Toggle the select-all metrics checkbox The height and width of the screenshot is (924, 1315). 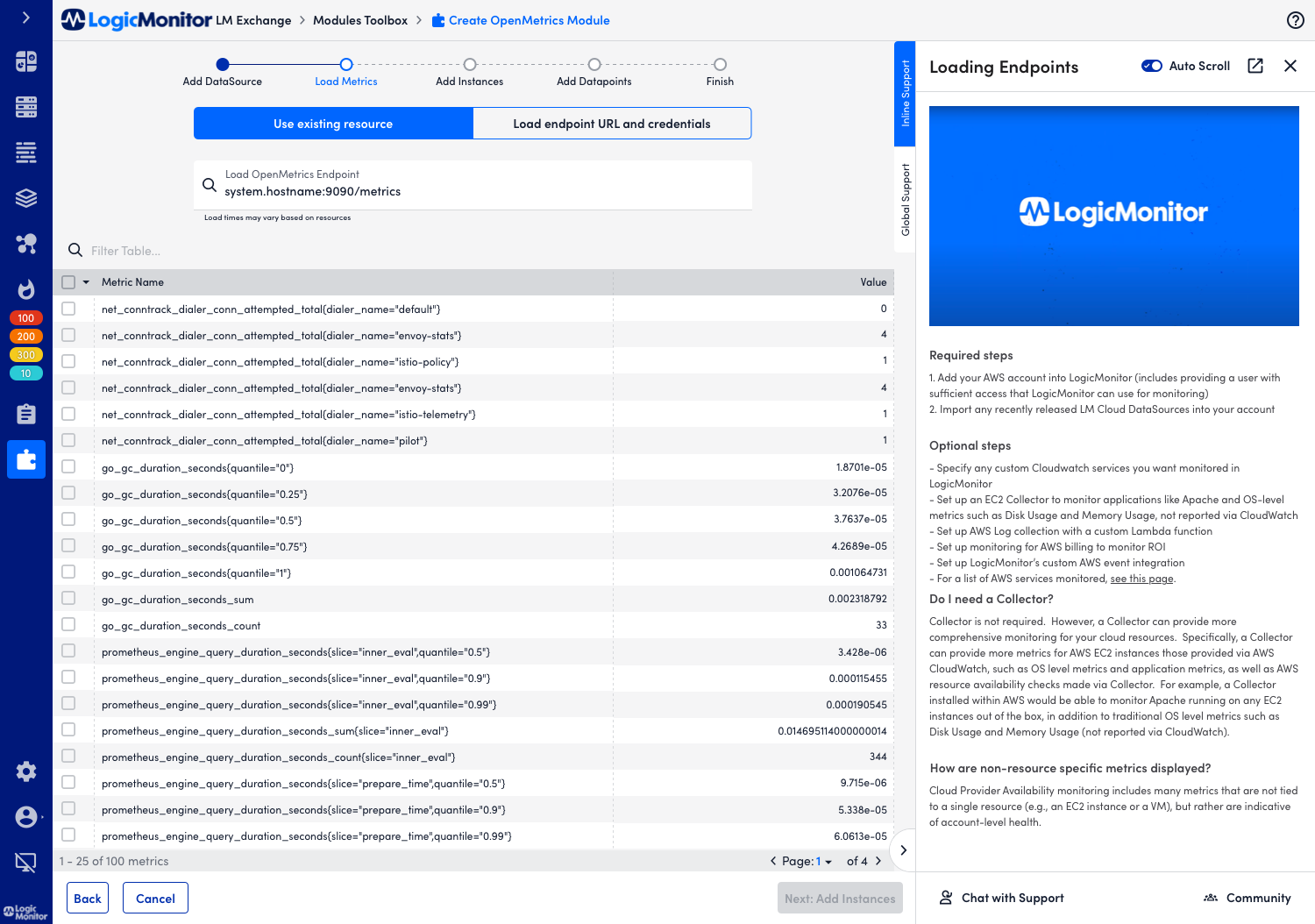[68, 282]
